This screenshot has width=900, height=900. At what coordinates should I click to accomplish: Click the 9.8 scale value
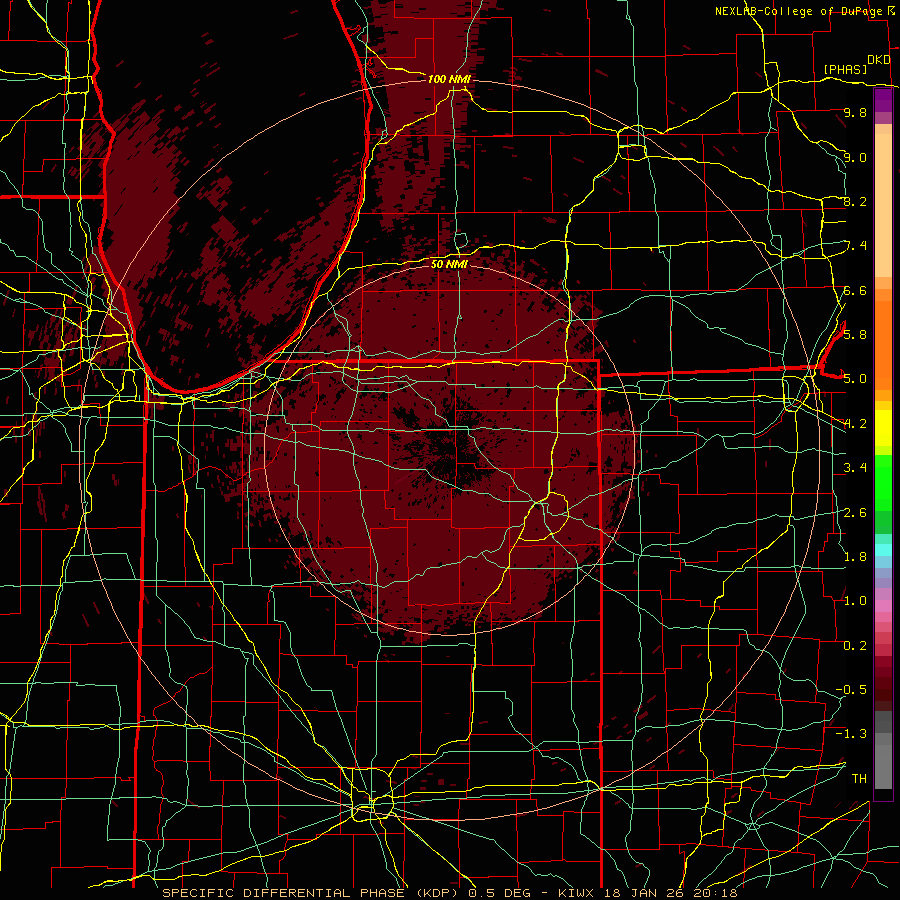point(855,112)
